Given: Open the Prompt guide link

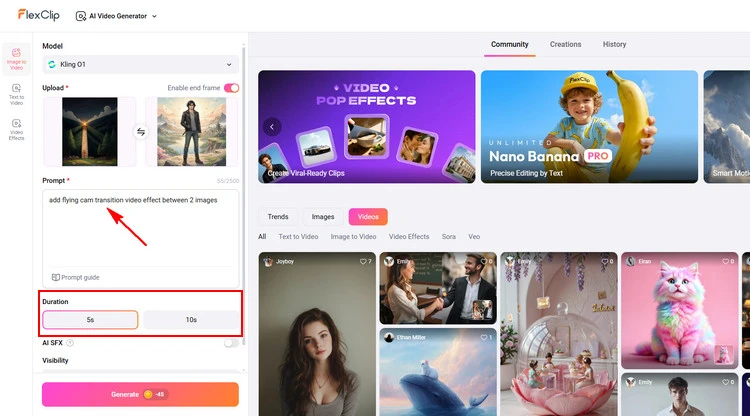Looking at the screenshot, I should (x=76, y=277).
